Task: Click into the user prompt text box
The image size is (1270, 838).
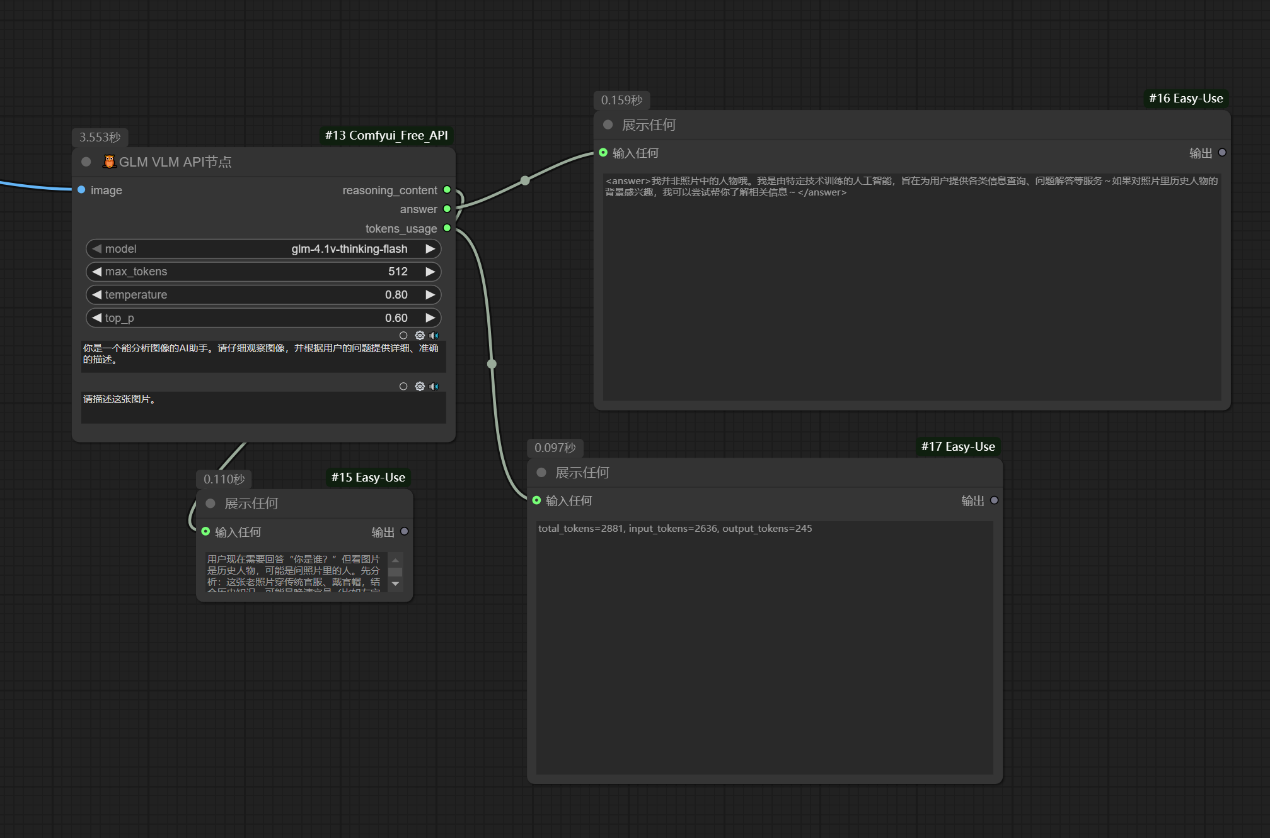Action: 264,407
